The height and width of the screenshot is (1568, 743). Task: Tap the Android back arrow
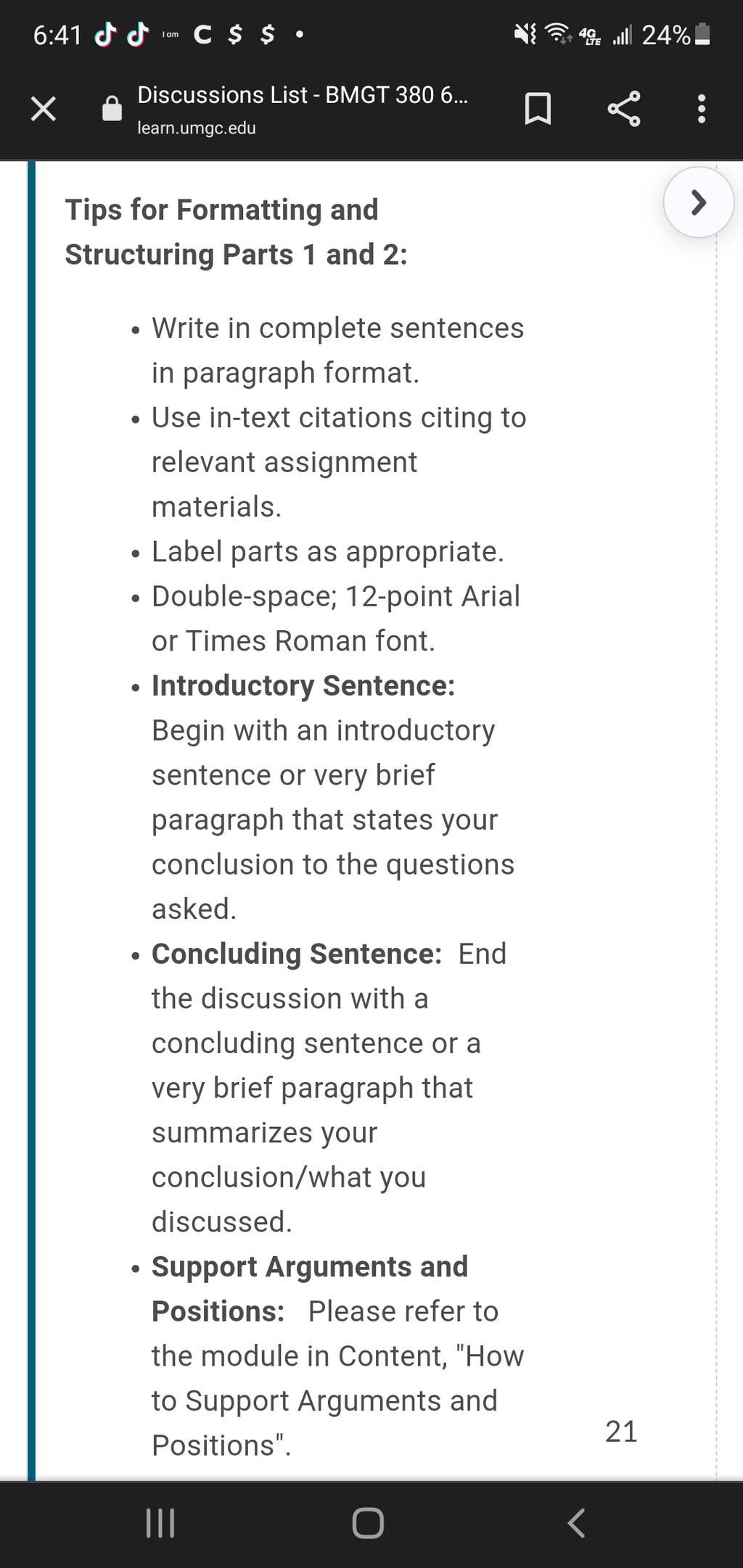click(x=576, y=1522)
